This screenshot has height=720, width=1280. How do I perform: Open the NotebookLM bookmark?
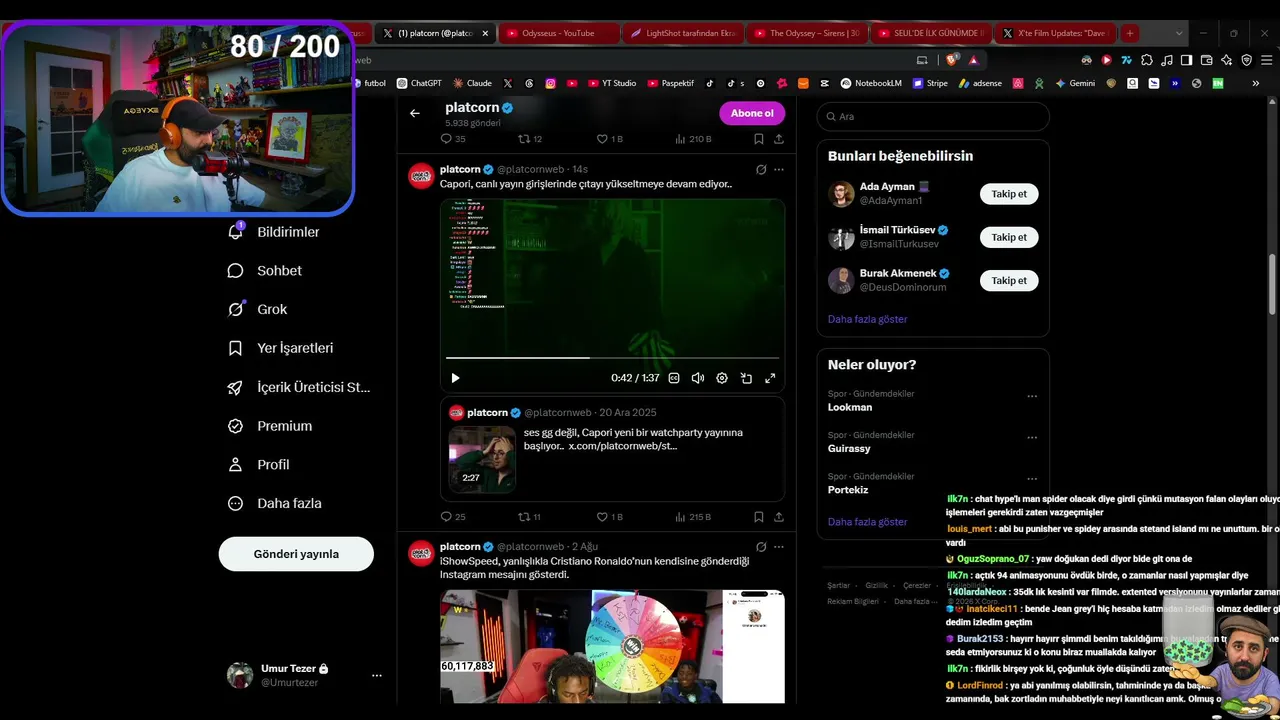[x=871, y=83]
